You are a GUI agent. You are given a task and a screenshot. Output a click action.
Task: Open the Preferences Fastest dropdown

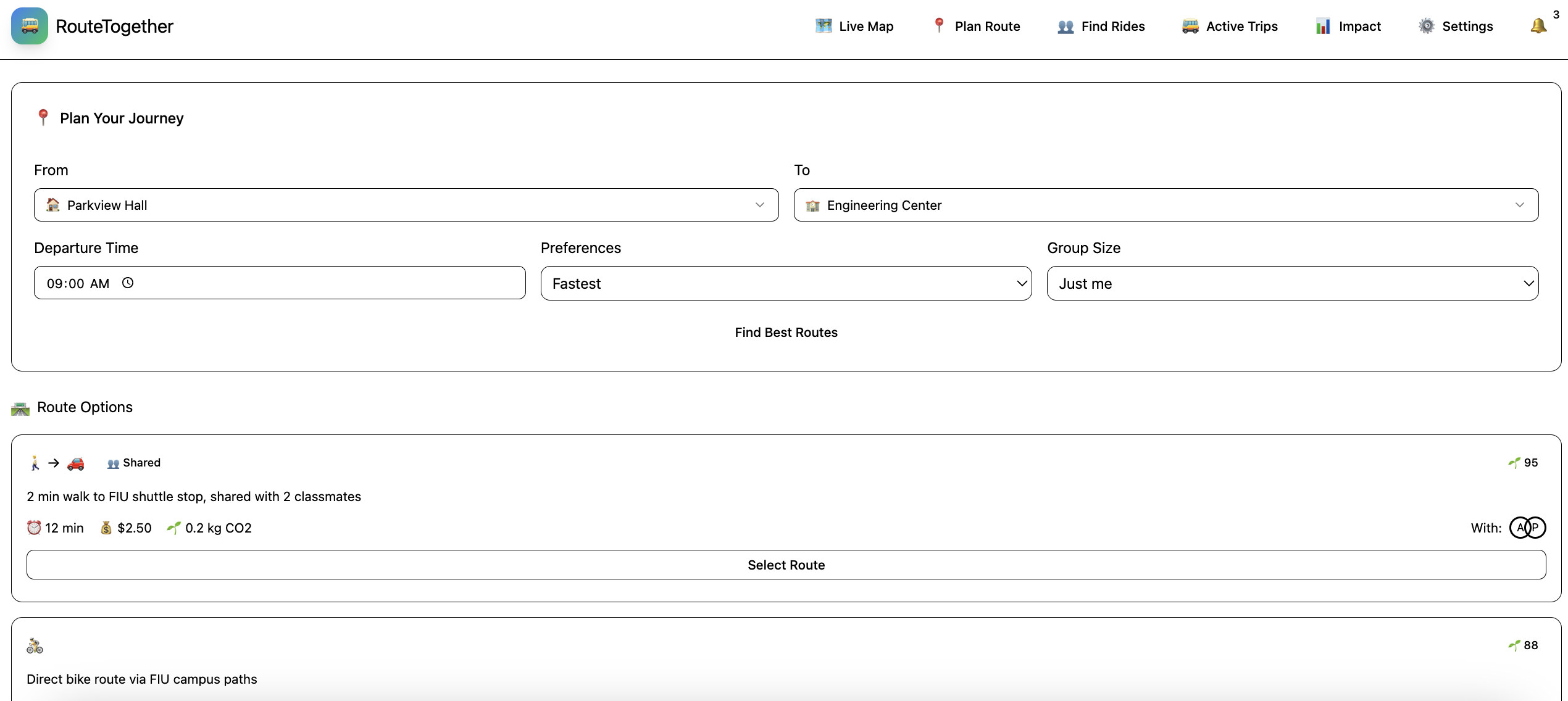tap(786, 283)
